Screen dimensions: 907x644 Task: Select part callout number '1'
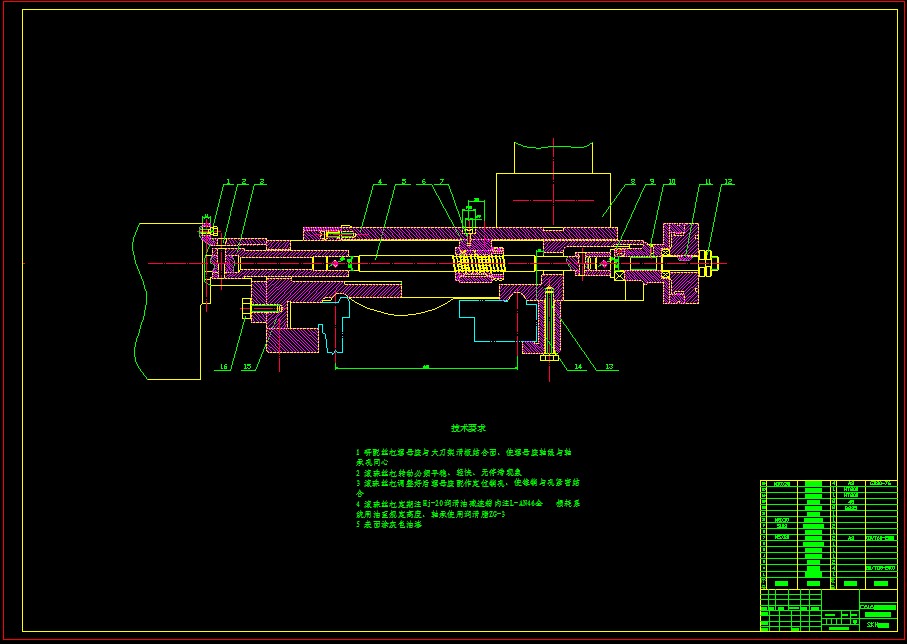tap(228, 182)
